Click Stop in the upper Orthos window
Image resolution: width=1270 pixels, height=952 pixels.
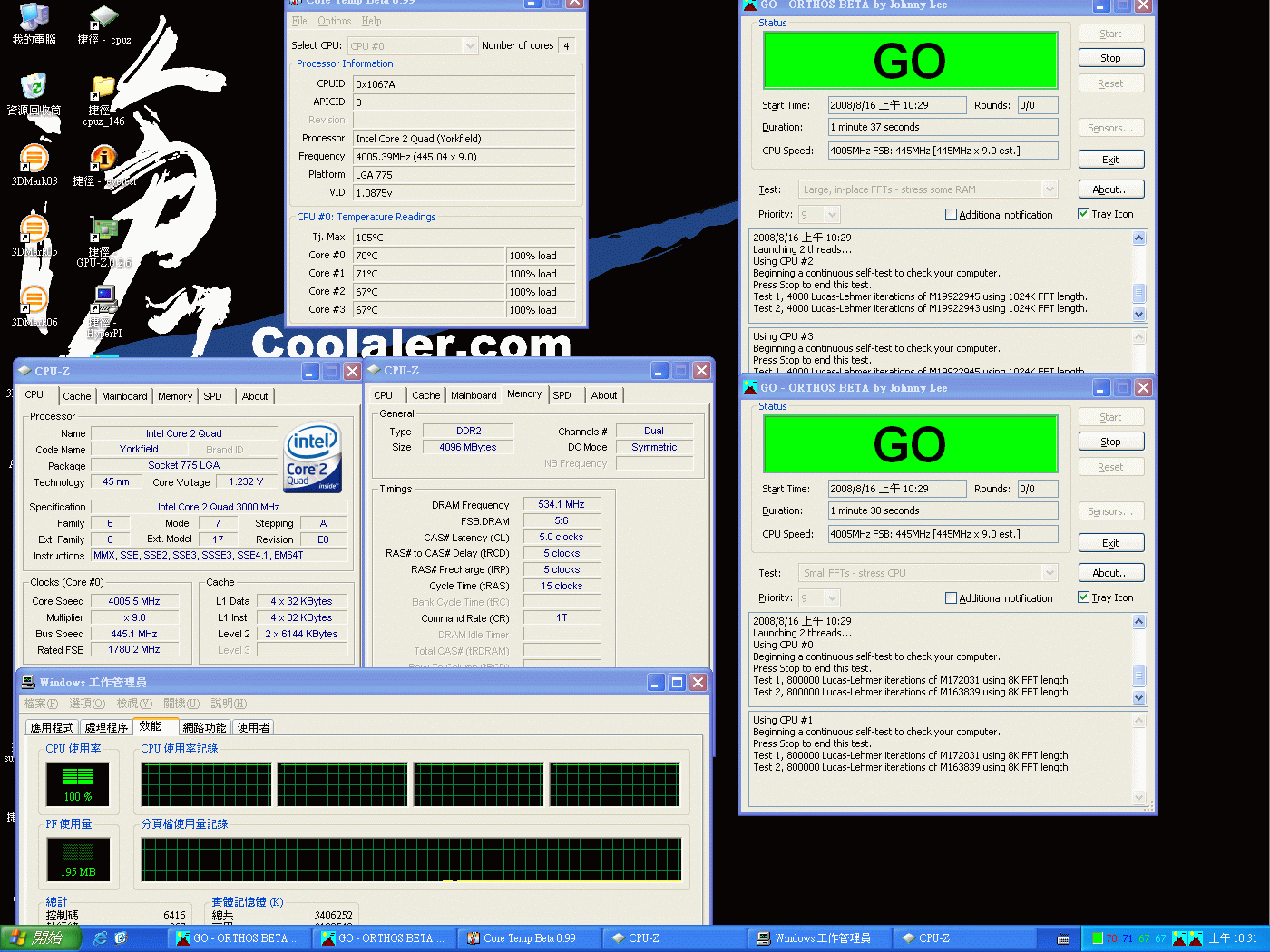(x=1111, y=58)
